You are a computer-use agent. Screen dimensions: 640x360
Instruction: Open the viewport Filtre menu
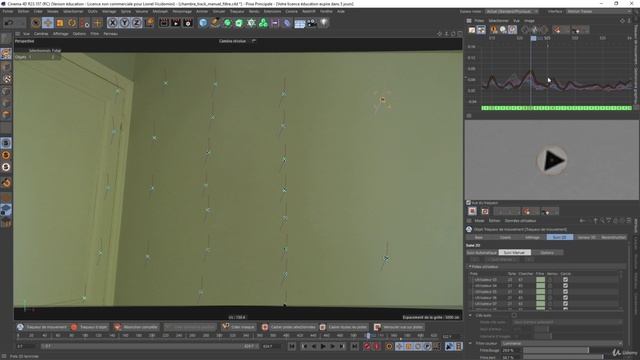pos(95,34)
